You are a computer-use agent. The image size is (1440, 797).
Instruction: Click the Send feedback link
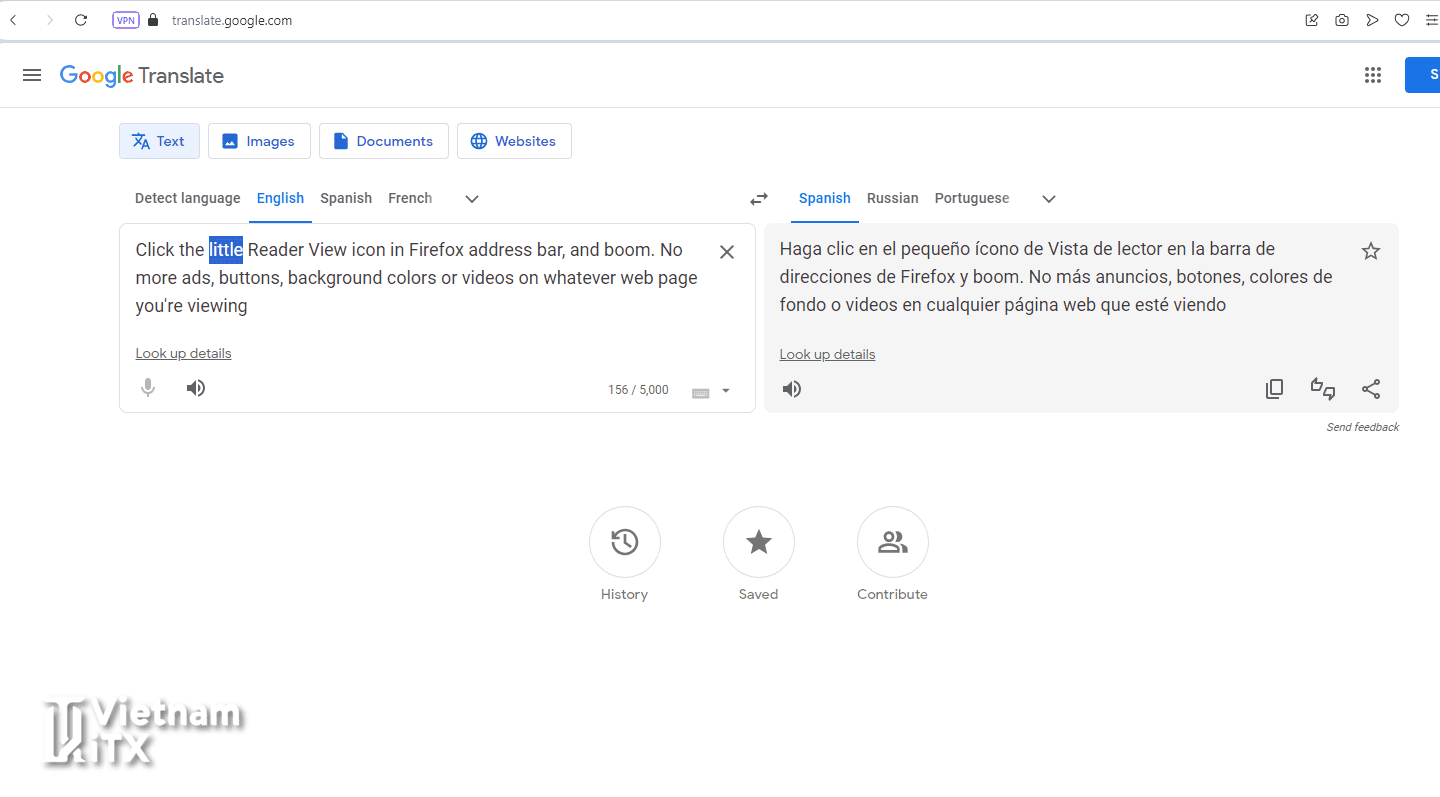(x=1362, y=427)
